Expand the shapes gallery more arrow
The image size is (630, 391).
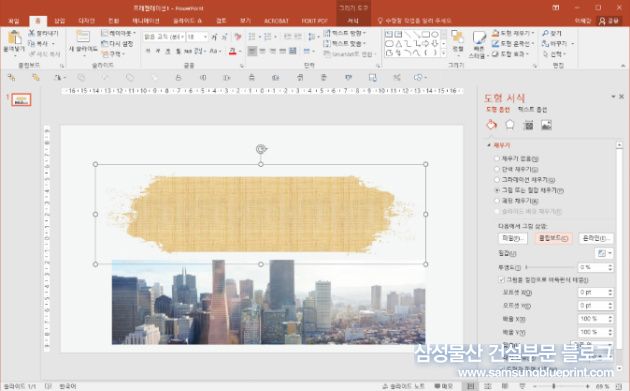point(444,53)
